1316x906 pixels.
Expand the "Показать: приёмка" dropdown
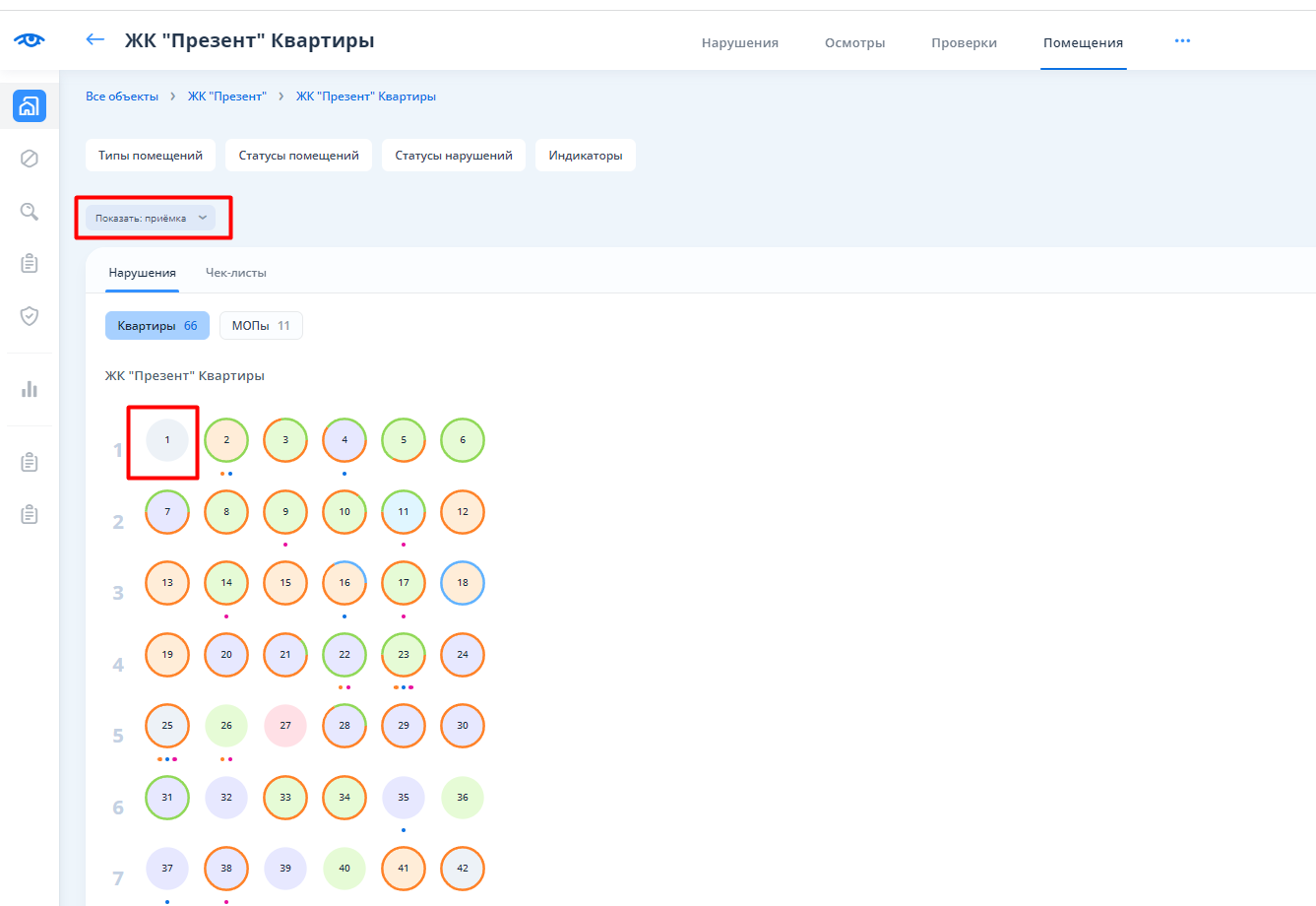(x=151, y=218)
